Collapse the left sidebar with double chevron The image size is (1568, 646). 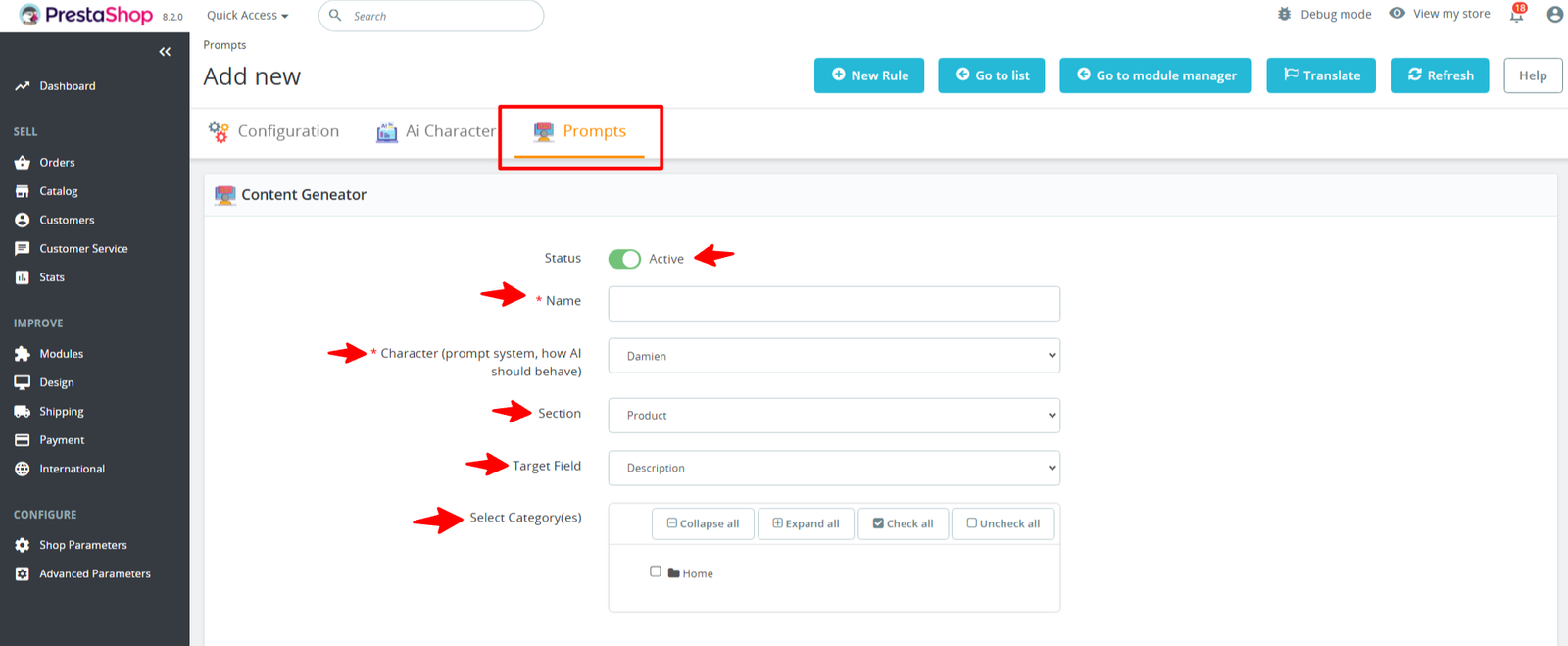point(165,51)
